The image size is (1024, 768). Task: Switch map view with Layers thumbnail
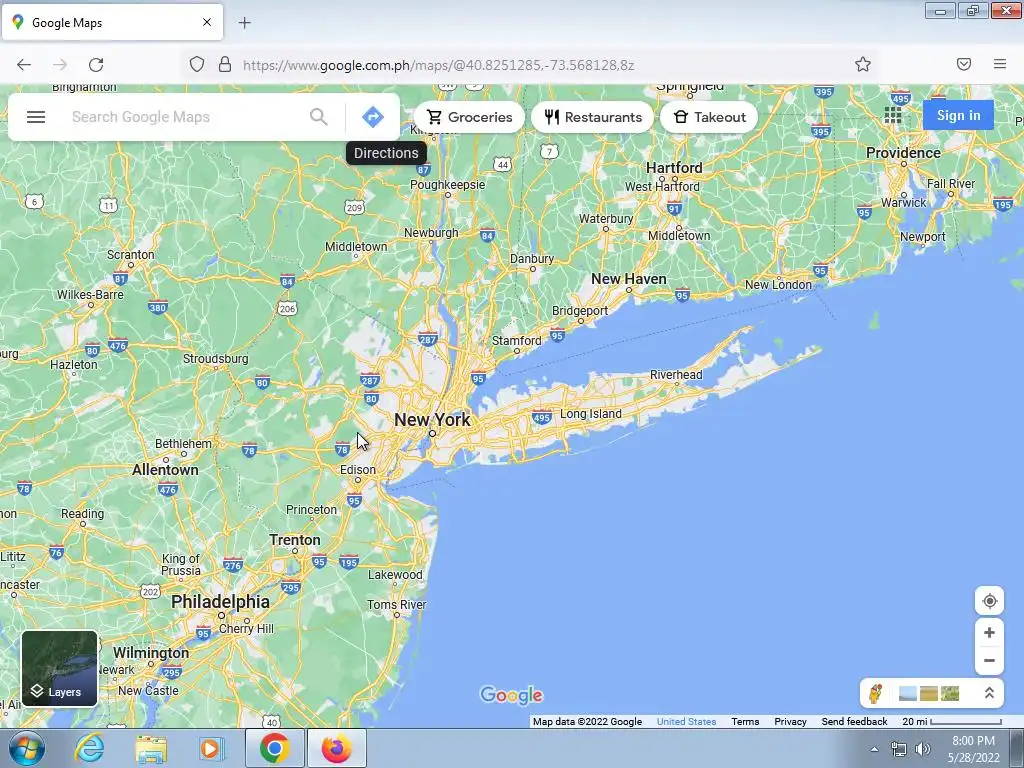[x=59, y=668]
